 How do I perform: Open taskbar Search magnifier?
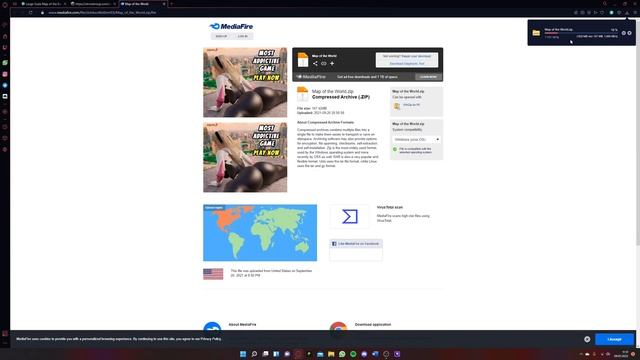click(254, 354)
